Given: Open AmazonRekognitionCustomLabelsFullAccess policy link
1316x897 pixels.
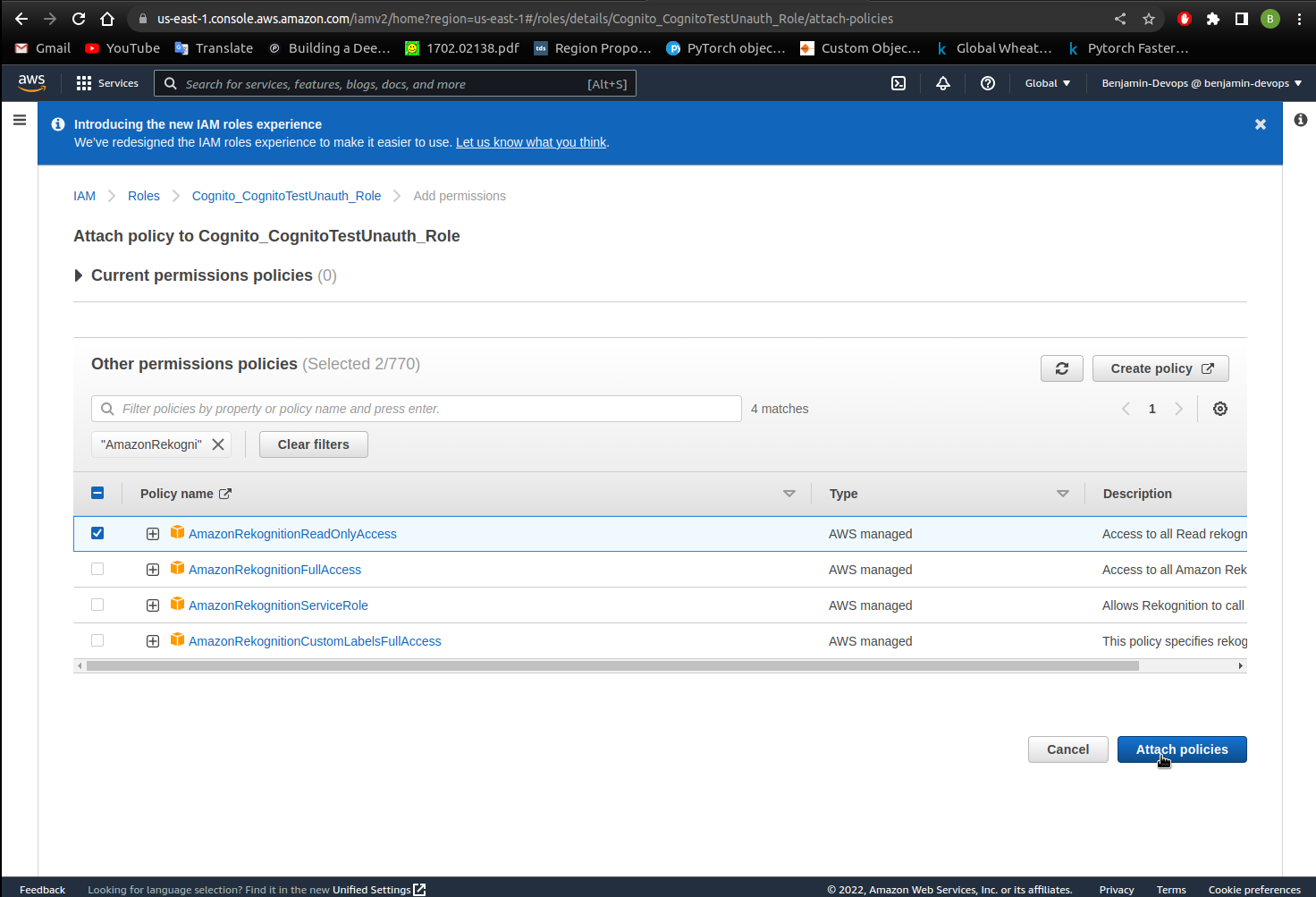Looking at the screenshot, I should 315,641.
